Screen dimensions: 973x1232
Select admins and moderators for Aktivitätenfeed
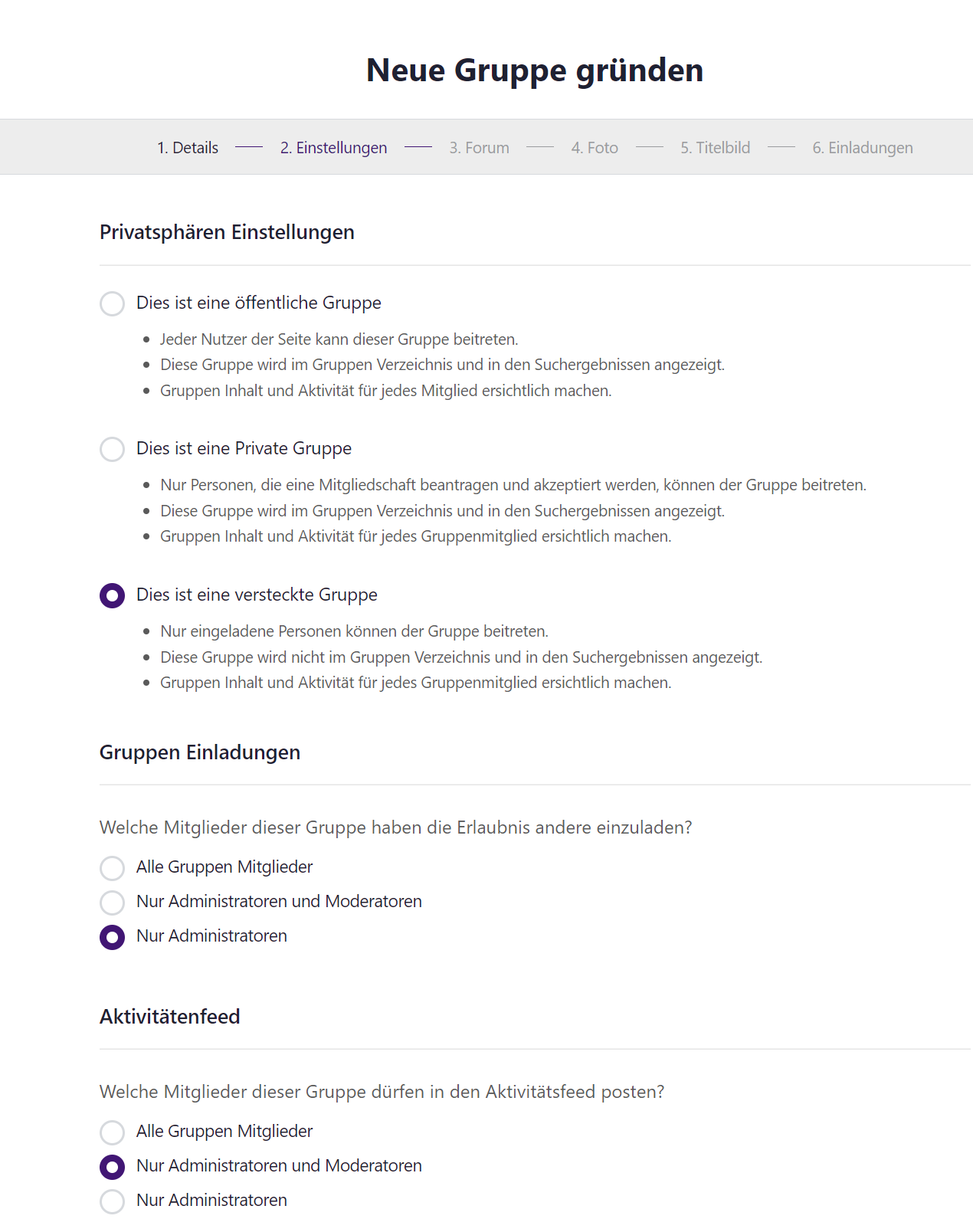(112, 1167)
